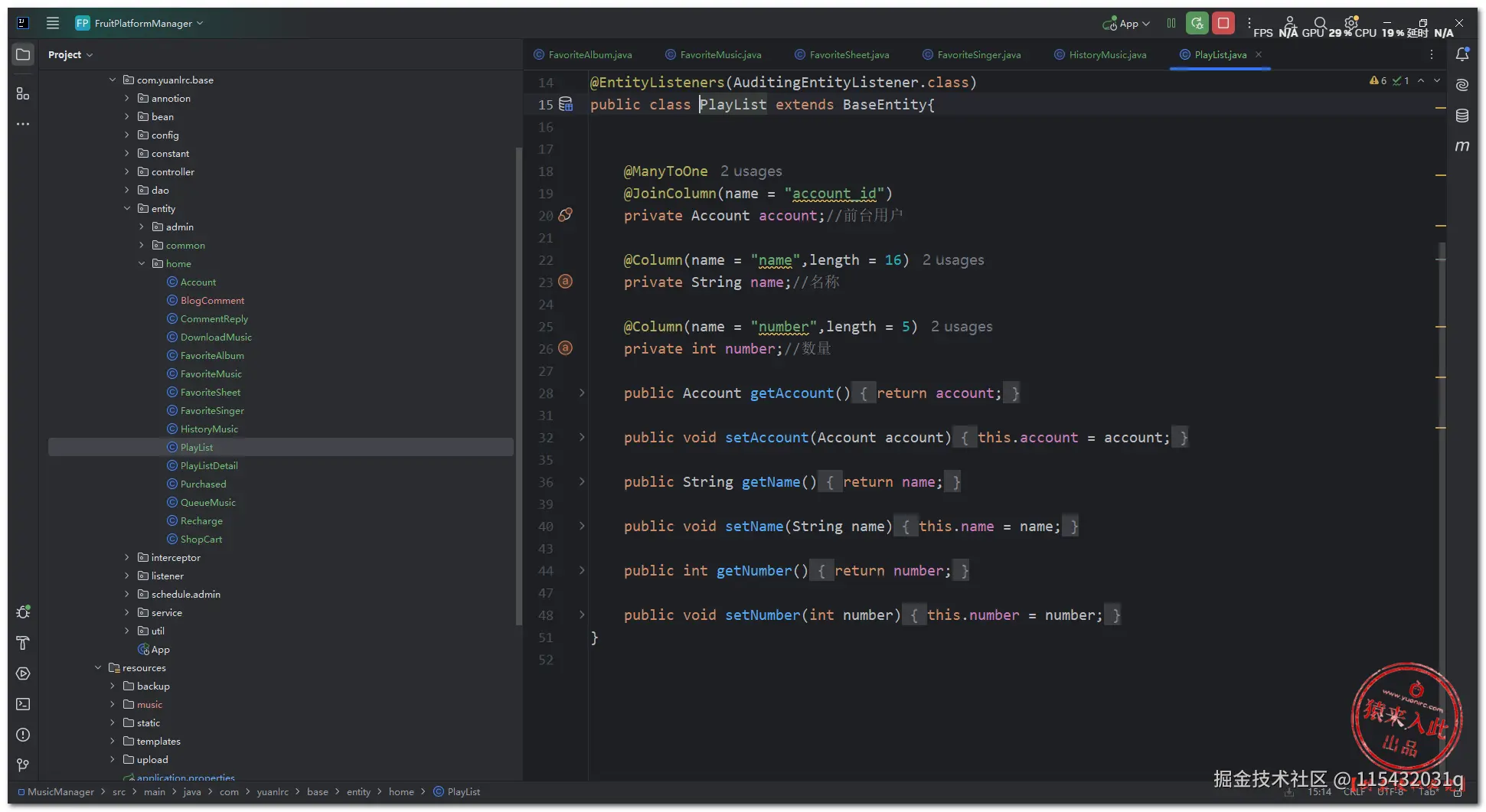Go to next highlighted error arrow
Viewport: 1486px width, 812px height.
pyautogui.click(x=1437, y=80)
